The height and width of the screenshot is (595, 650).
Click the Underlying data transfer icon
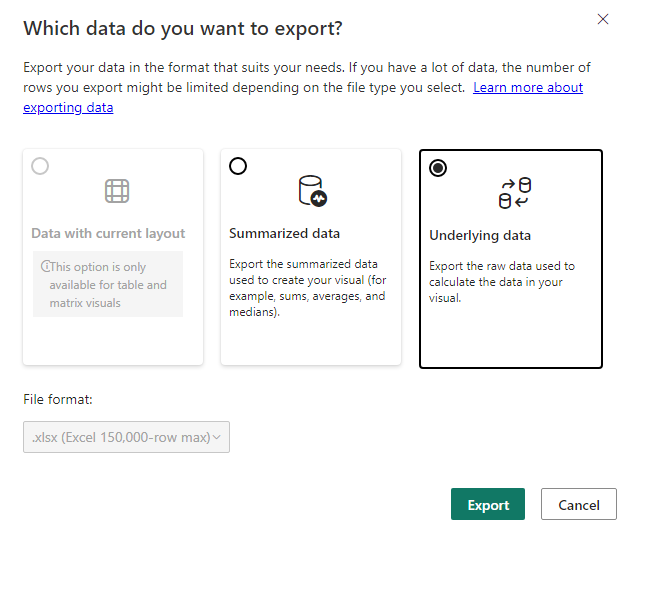pos(515,193)
